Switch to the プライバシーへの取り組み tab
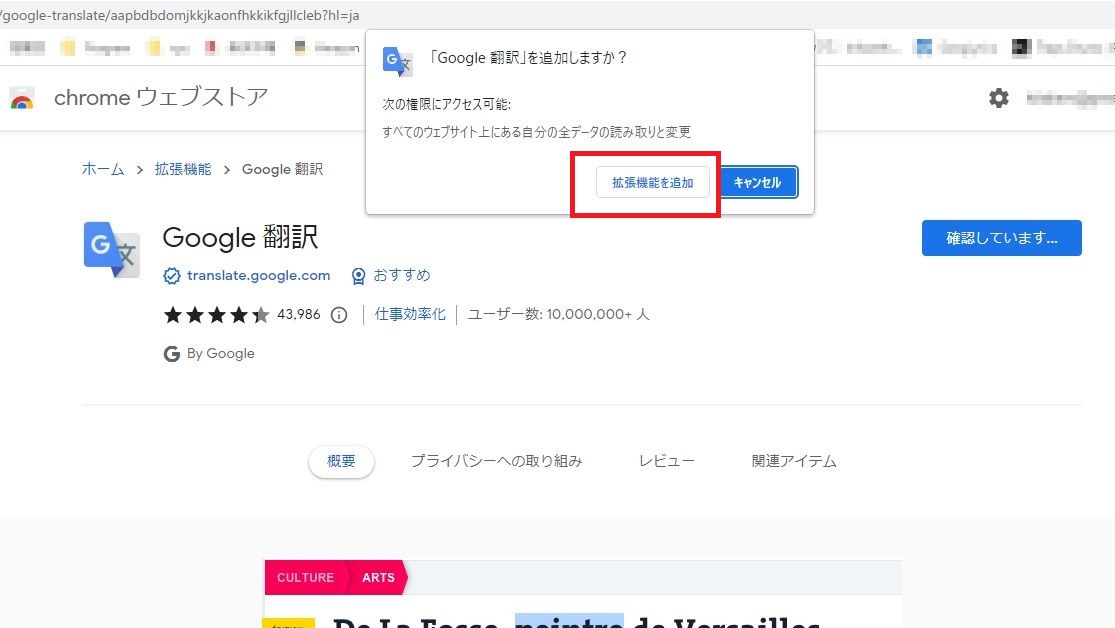This screenshot has width=1115, height=628. point(496,461)
